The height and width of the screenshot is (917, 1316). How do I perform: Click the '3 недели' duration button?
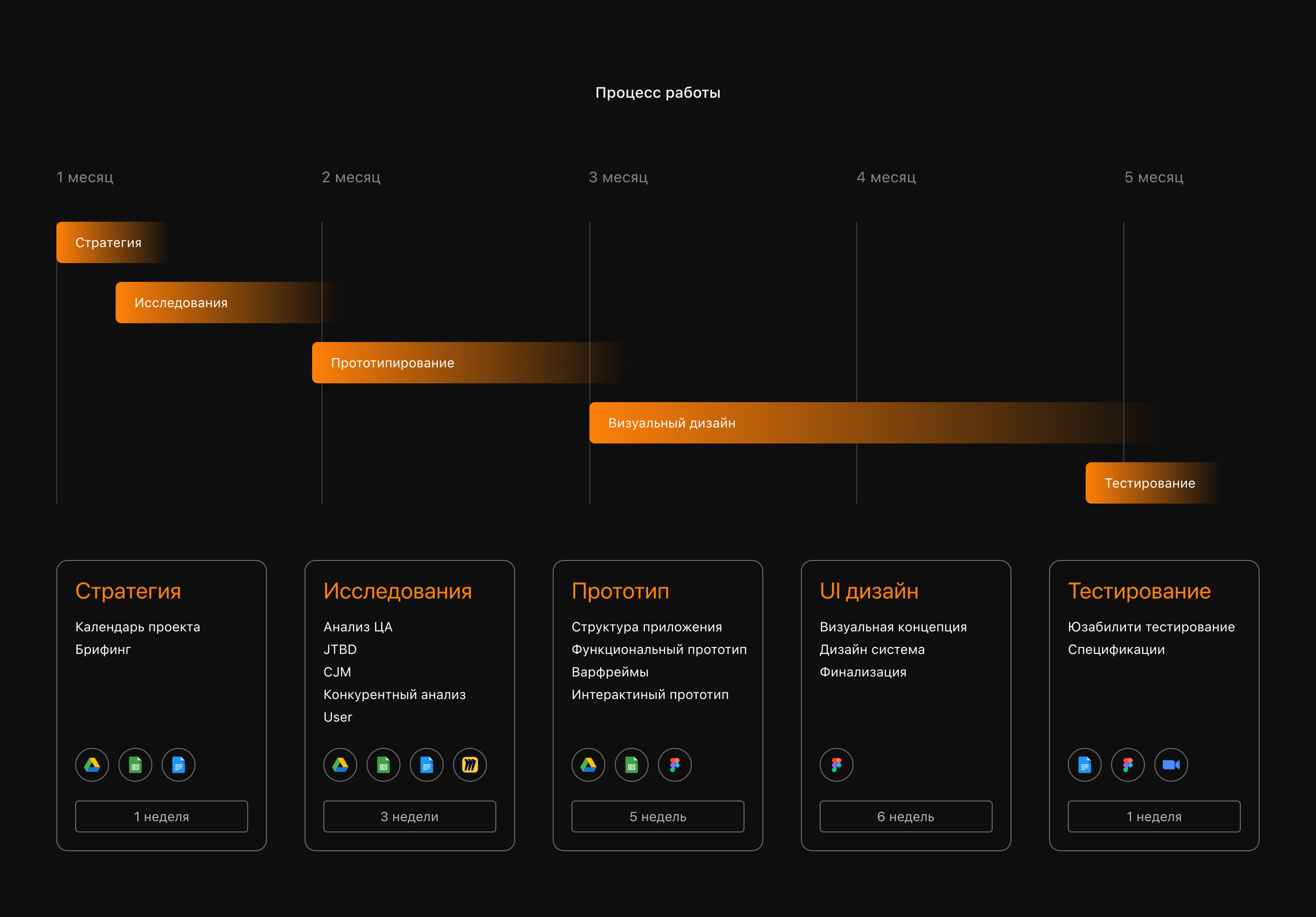point(409,816)
